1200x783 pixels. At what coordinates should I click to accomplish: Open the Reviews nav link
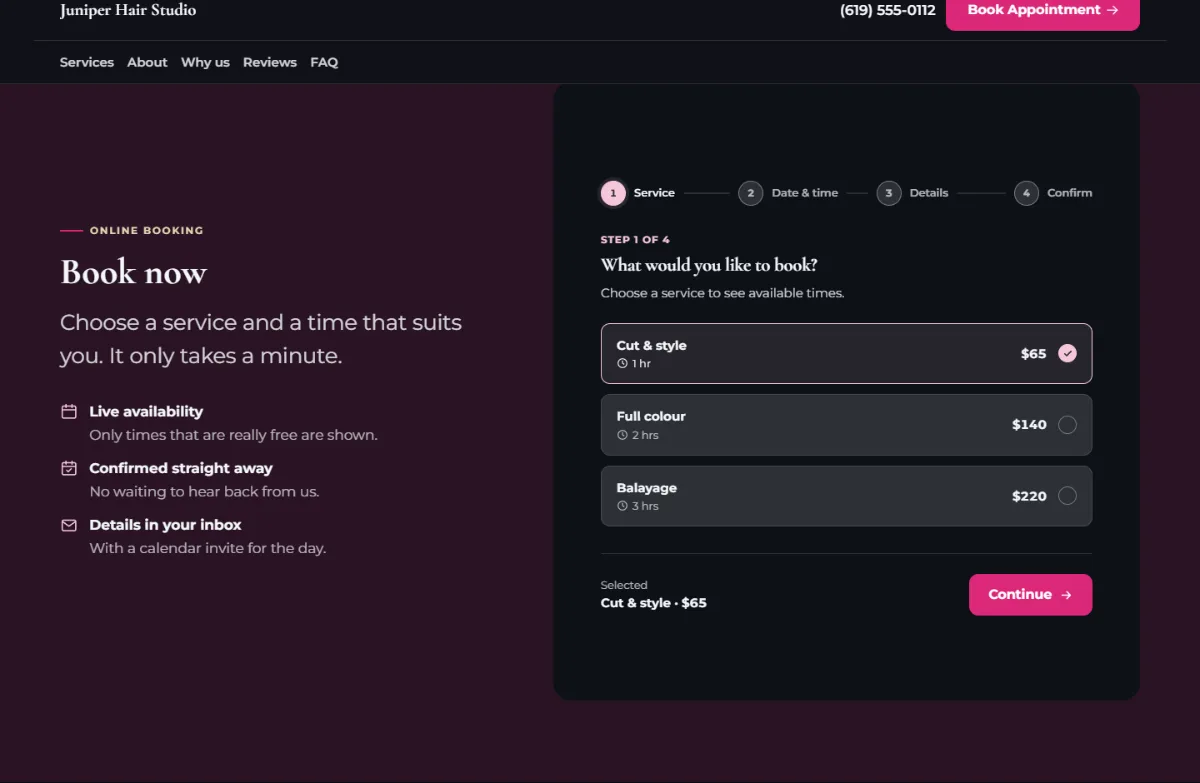(x=270, y=62)
